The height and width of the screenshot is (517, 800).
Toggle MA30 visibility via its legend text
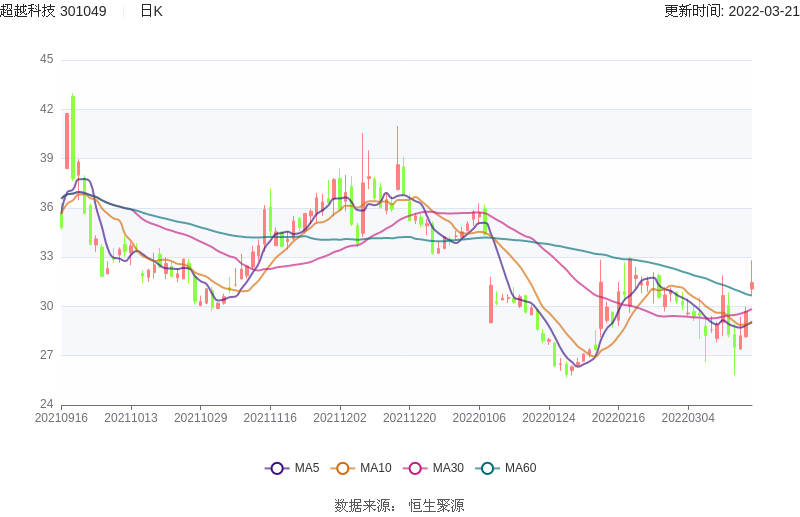(x=447, y=468)
